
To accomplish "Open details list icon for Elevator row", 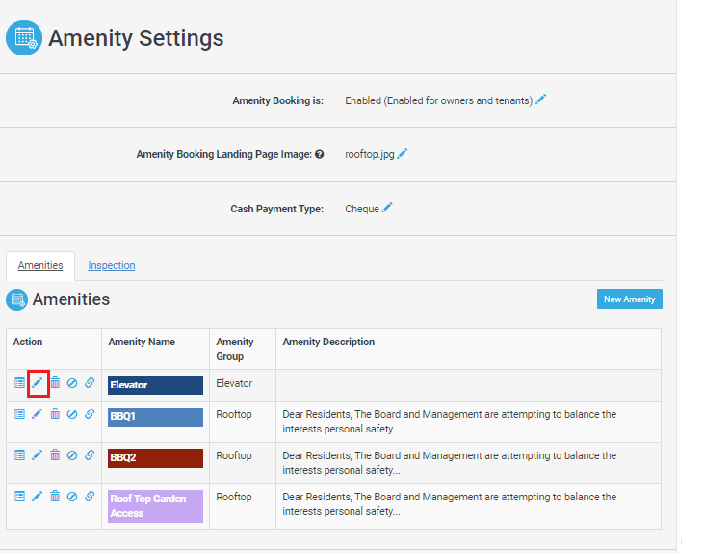I will [x=19, y=383].
